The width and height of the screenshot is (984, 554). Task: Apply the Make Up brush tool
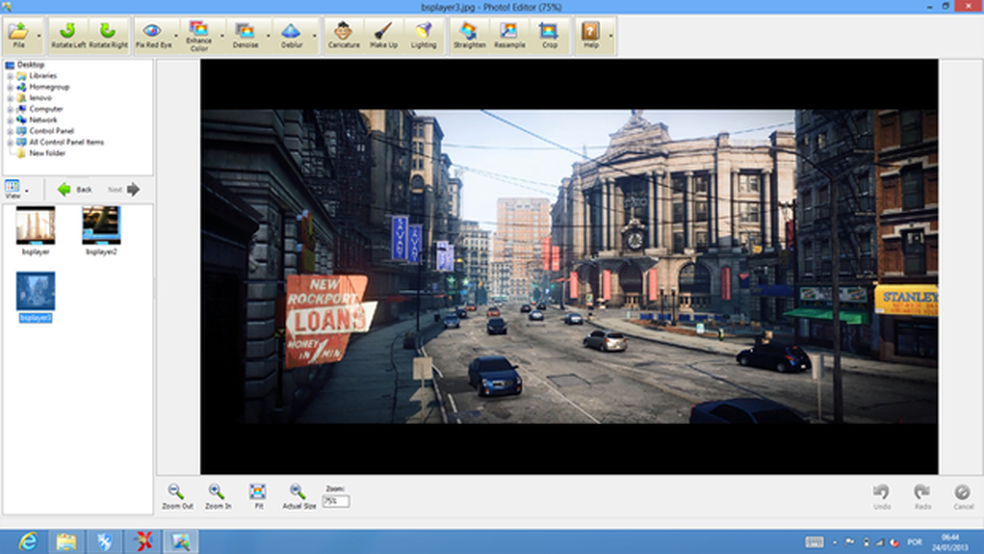coord(383,35)
